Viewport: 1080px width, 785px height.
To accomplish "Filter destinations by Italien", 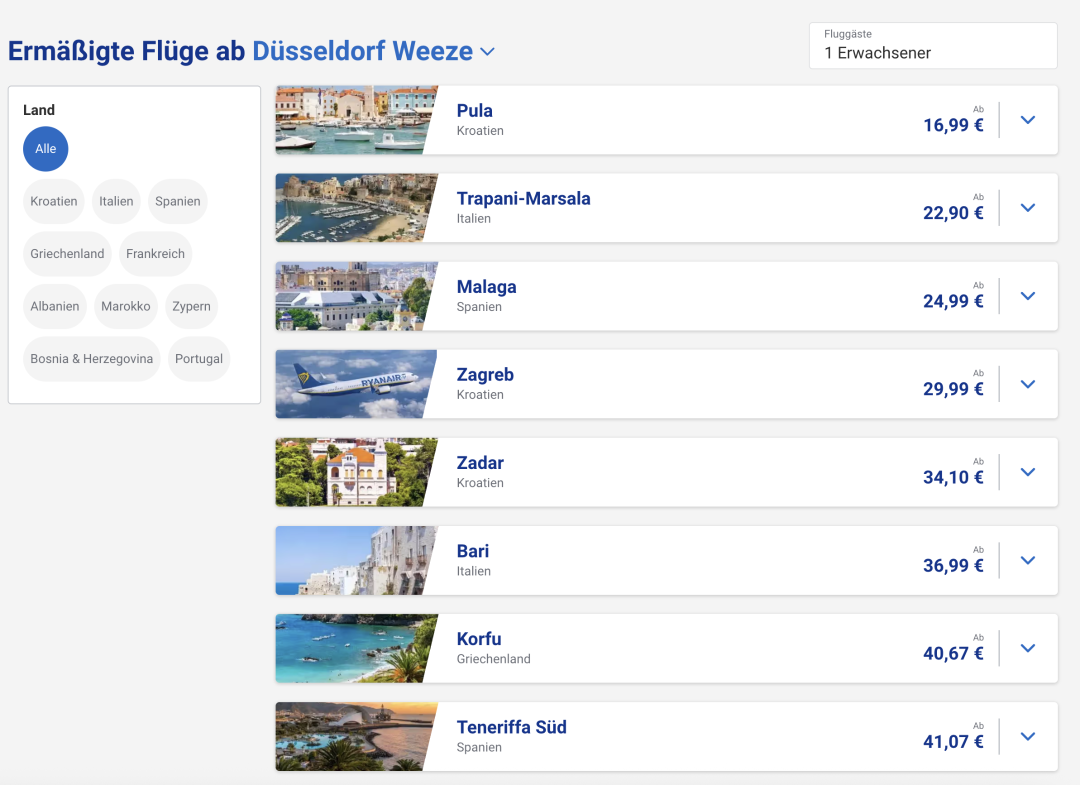I will coord(116,201).
